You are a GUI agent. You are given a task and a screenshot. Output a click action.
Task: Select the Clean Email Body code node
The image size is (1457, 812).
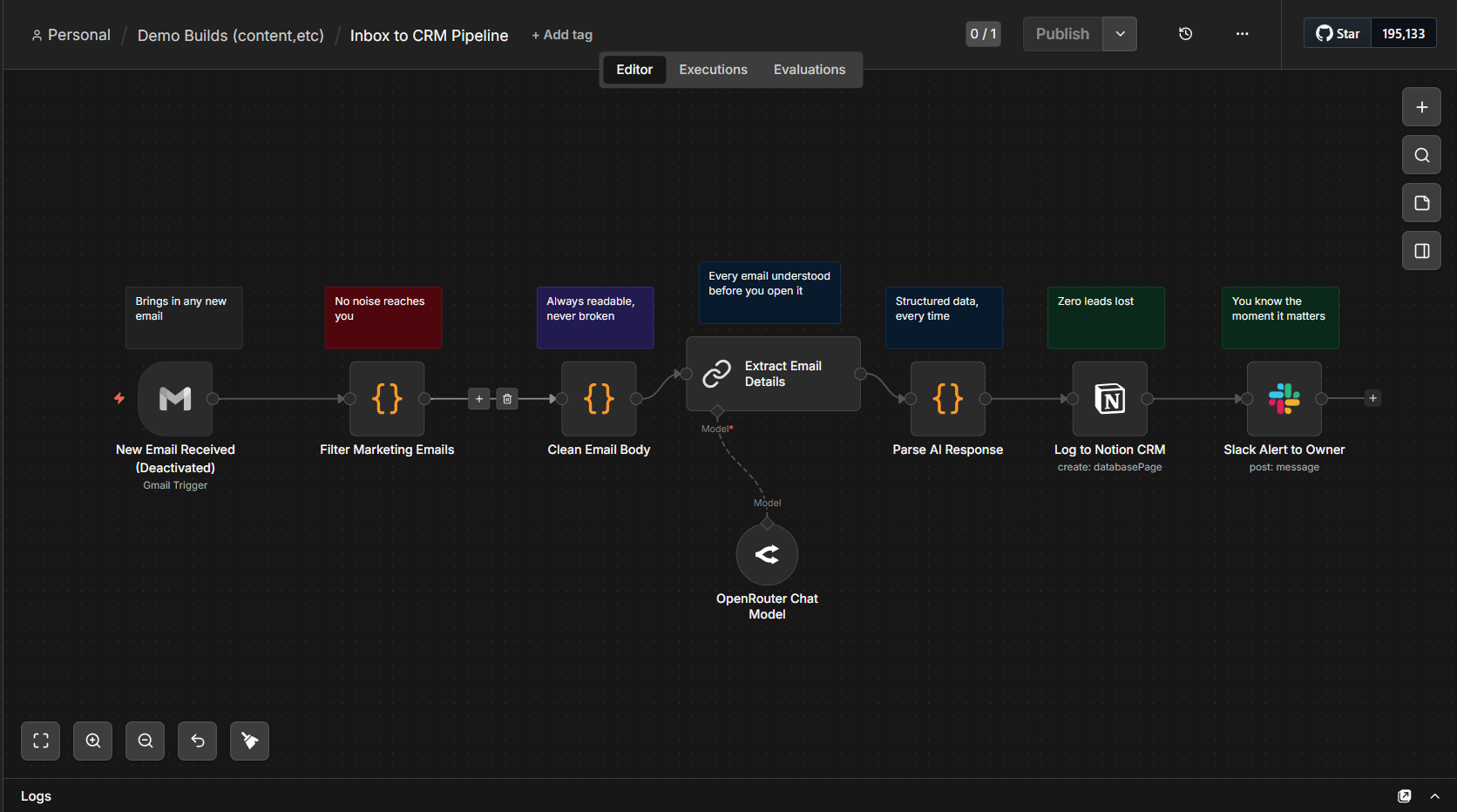click(599, 398)
